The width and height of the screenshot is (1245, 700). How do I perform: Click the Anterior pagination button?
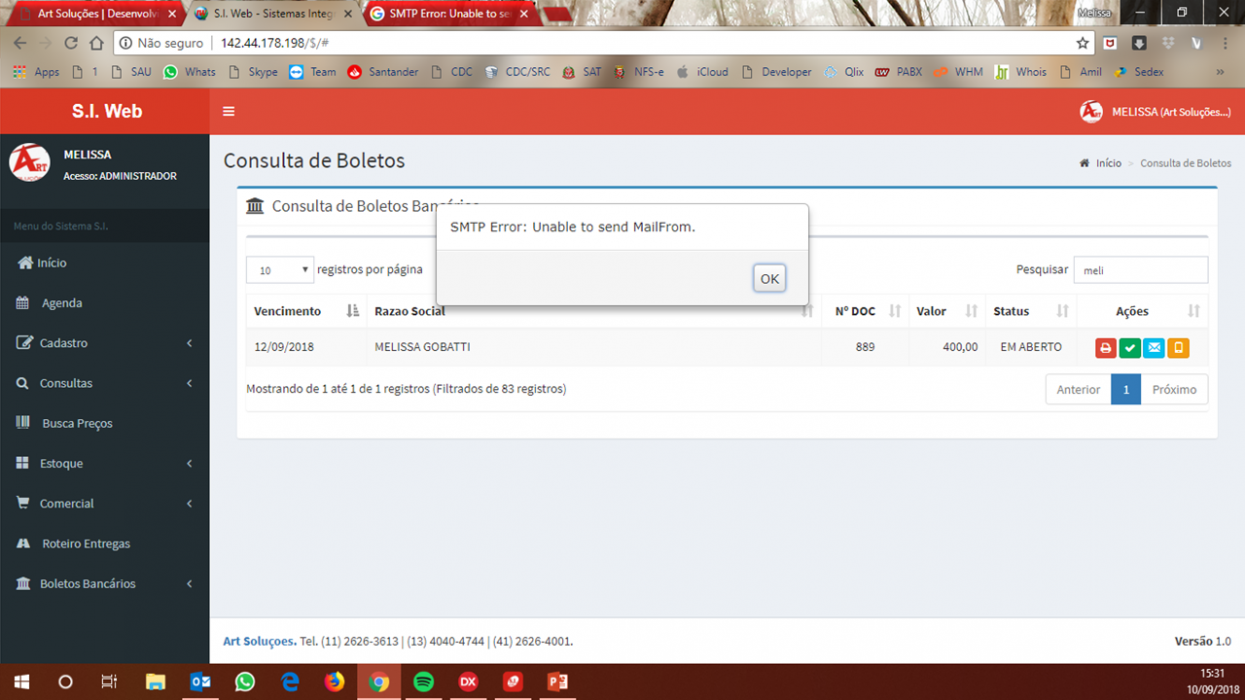1078,389
